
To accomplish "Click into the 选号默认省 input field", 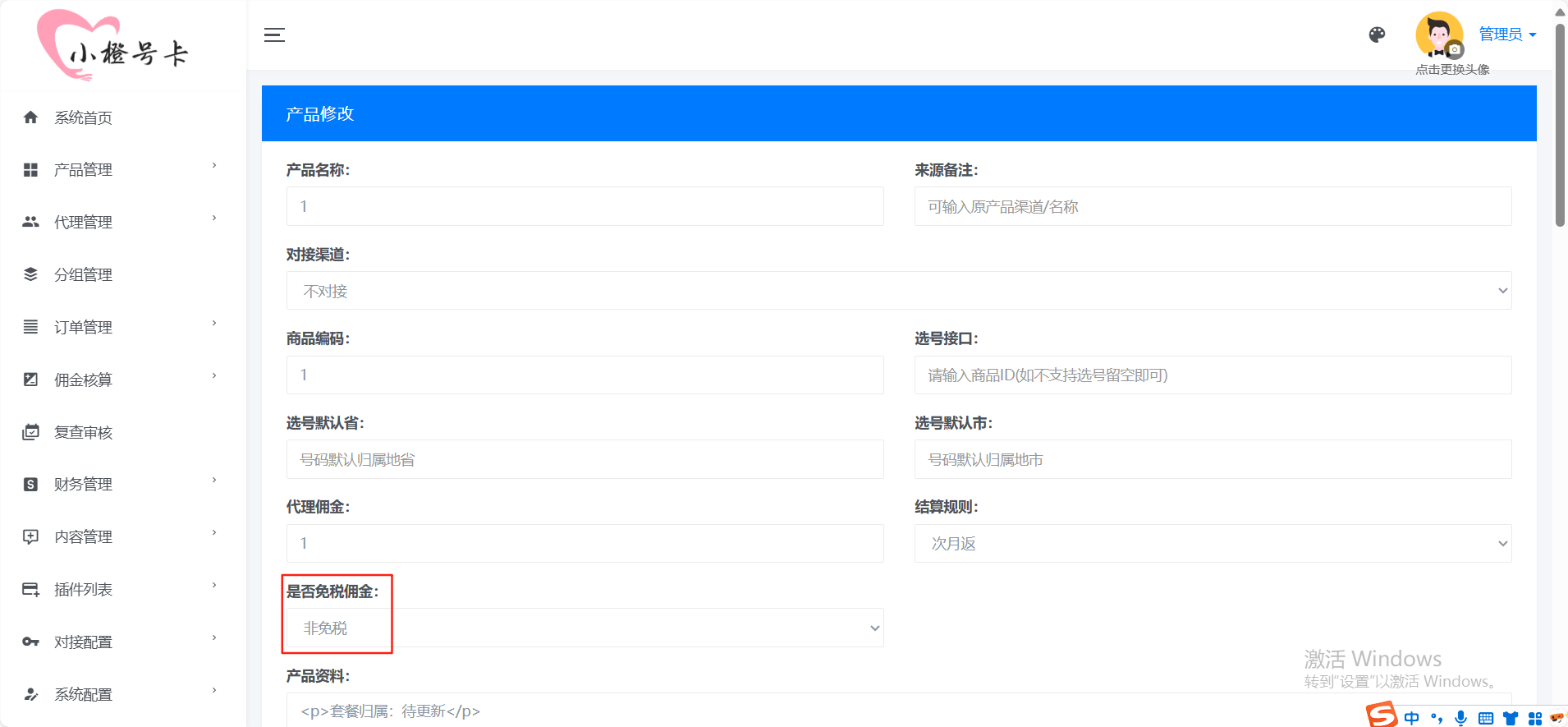I will (585, 459).
